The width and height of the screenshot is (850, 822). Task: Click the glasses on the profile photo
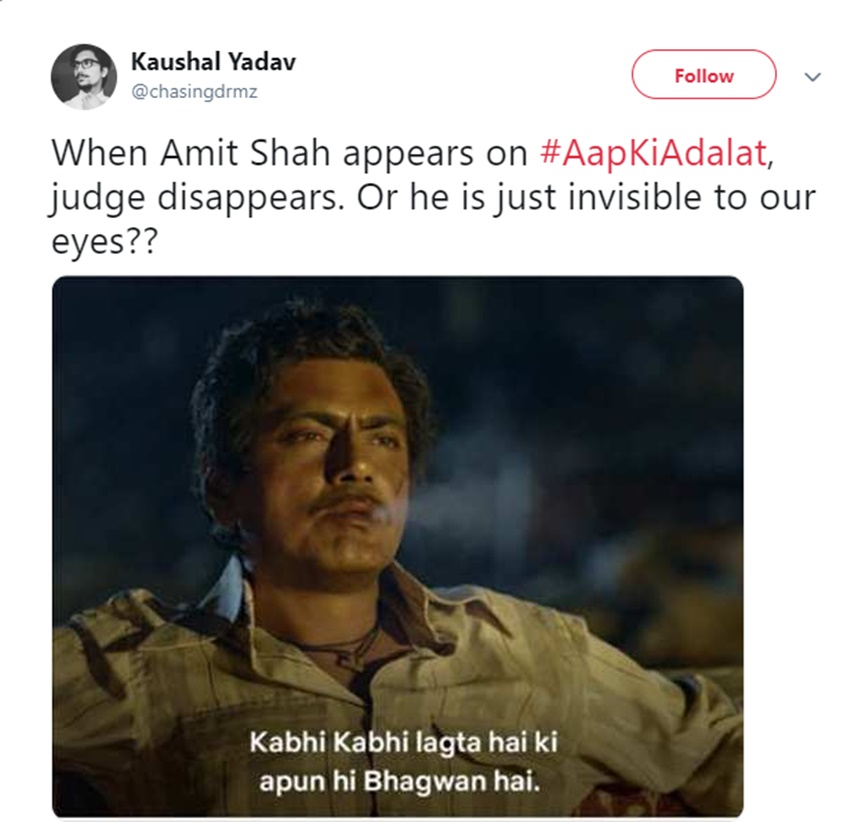(x=85, y=65)
